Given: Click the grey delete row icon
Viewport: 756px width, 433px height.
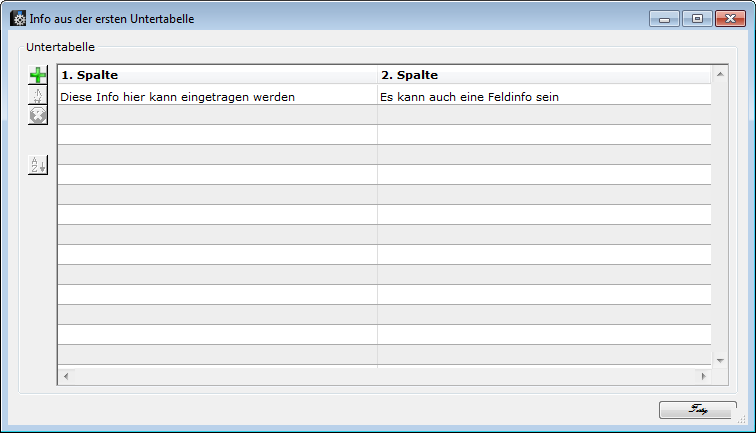Looking at the screenshot, I should click(38, 115).
